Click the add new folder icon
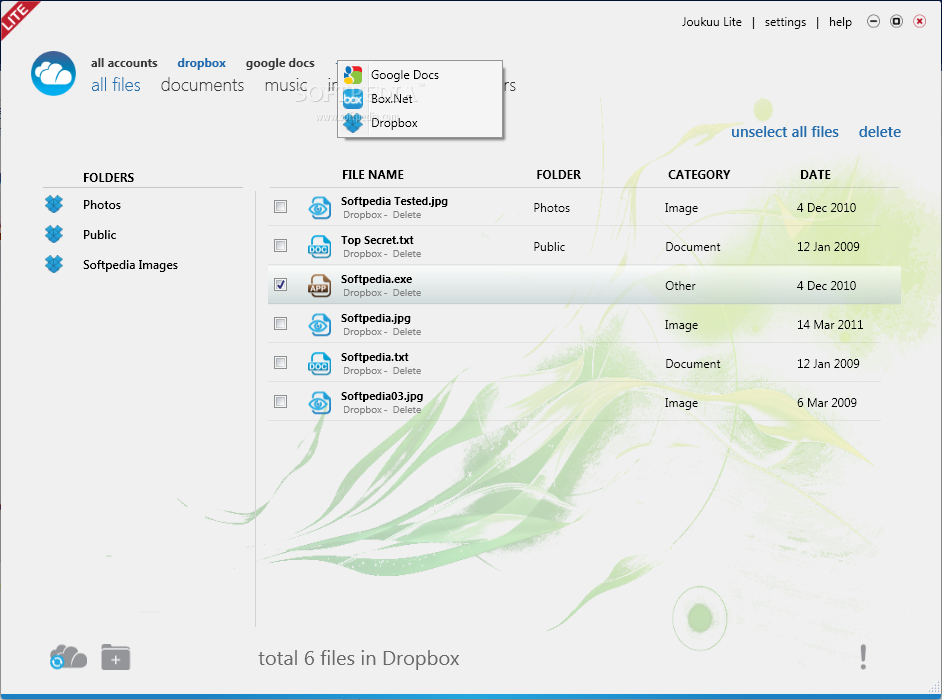Screen dimensions: 942x700 (115, 657)
